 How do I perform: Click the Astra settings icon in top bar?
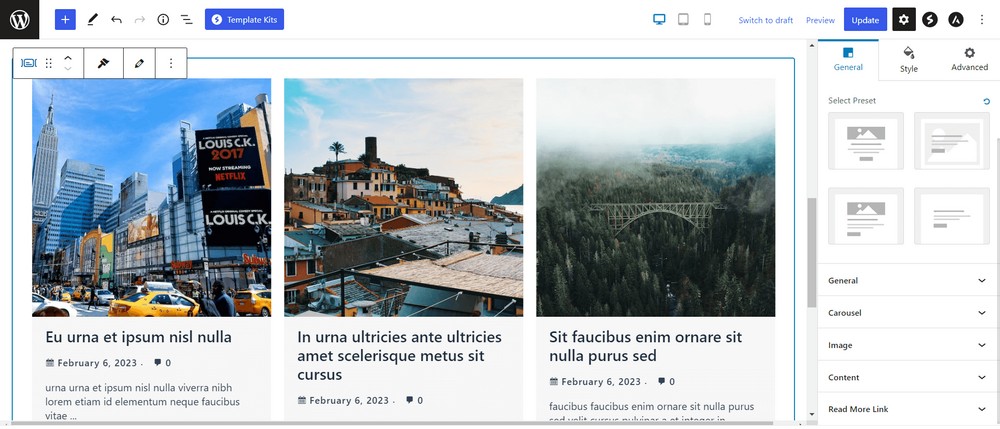pos(956,19)
